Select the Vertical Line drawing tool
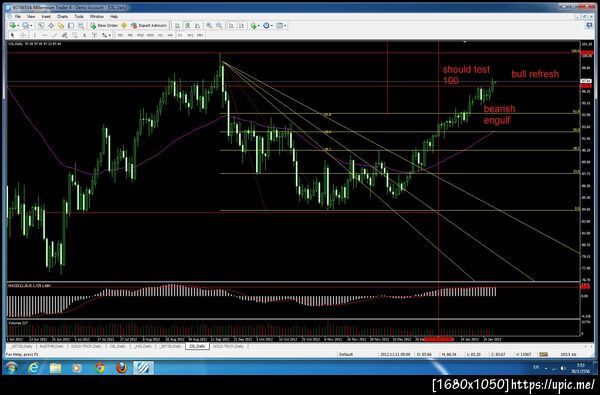The width and height of the screenshot is (600, 395). (35, 35)
